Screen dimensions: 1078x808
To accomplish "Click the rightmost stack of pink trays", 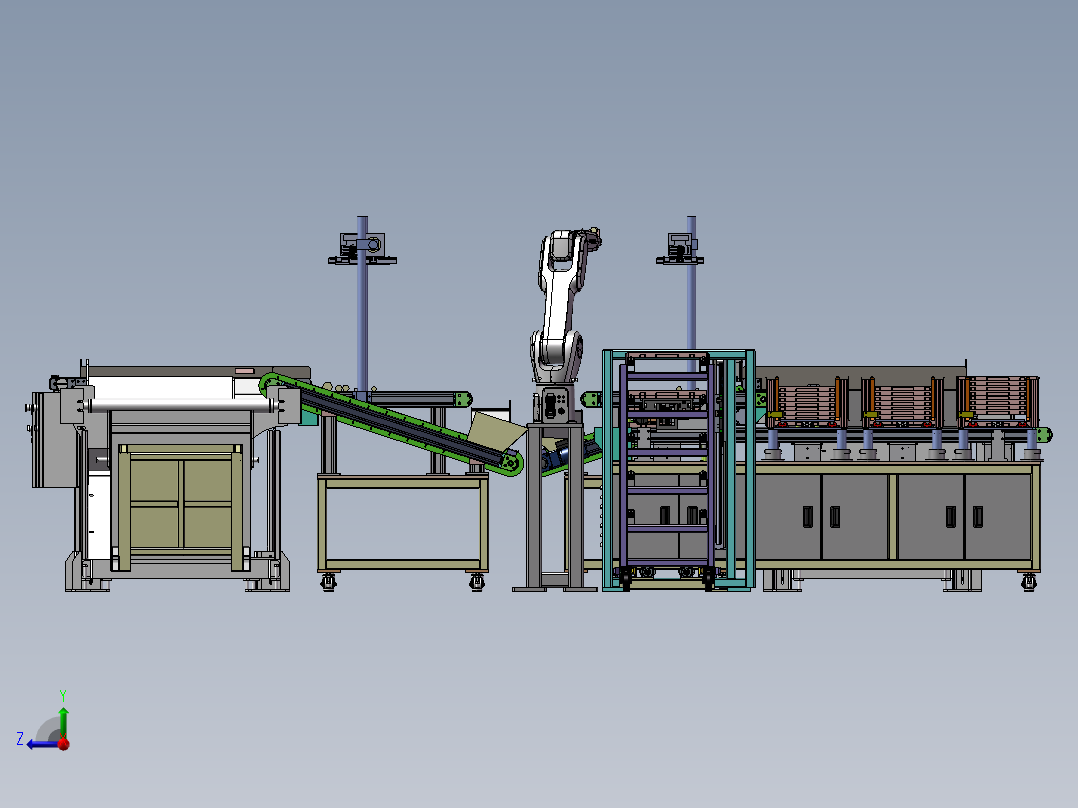I will [999, 401].
